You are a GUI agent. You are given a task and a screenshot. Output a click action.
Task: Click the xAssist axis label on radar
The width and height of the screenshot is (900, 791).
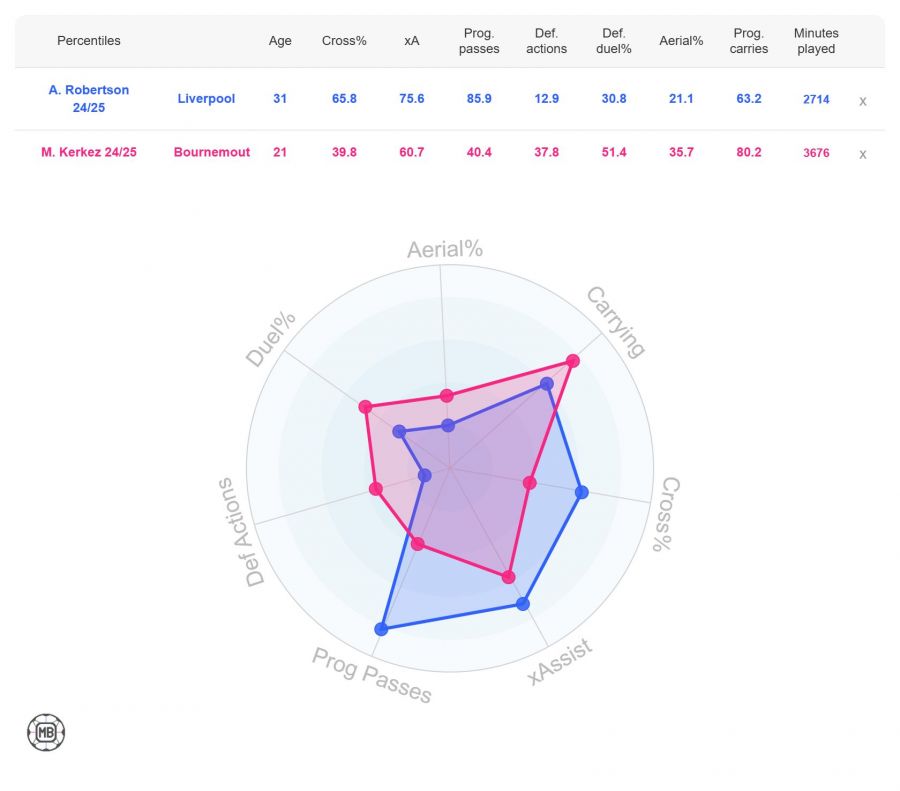point(560,662)
